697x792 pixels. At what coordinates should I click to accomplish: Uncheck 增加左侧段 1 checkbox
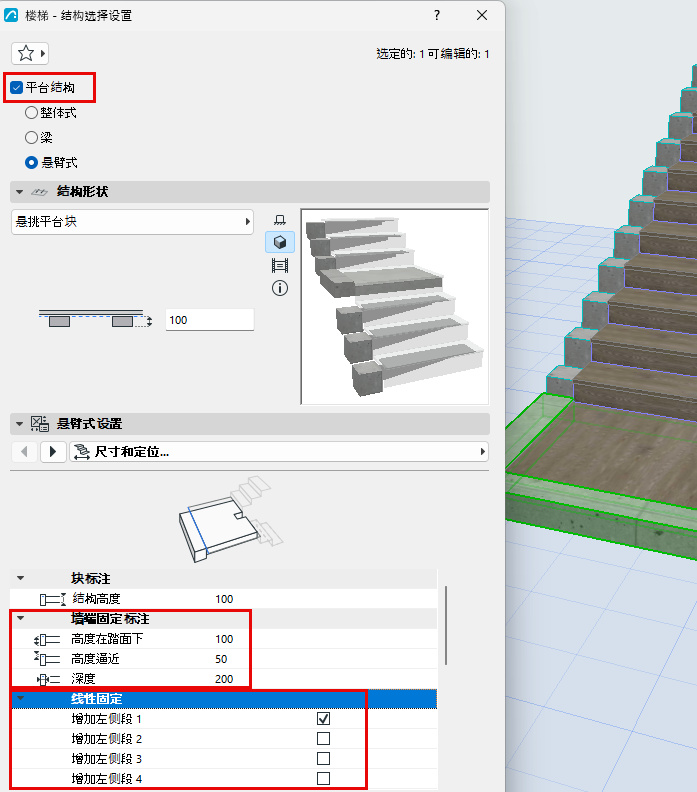click(x=323, y=718)
